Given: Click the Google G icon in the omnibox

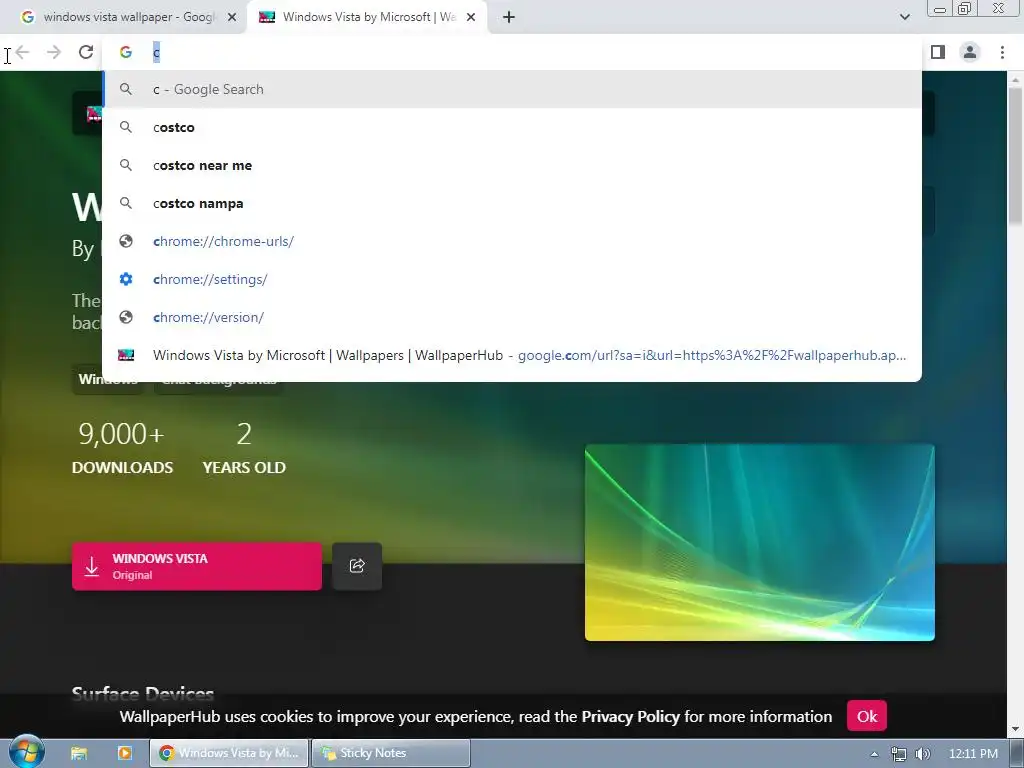Looking at the screenshot, I should tap(125, 52).
